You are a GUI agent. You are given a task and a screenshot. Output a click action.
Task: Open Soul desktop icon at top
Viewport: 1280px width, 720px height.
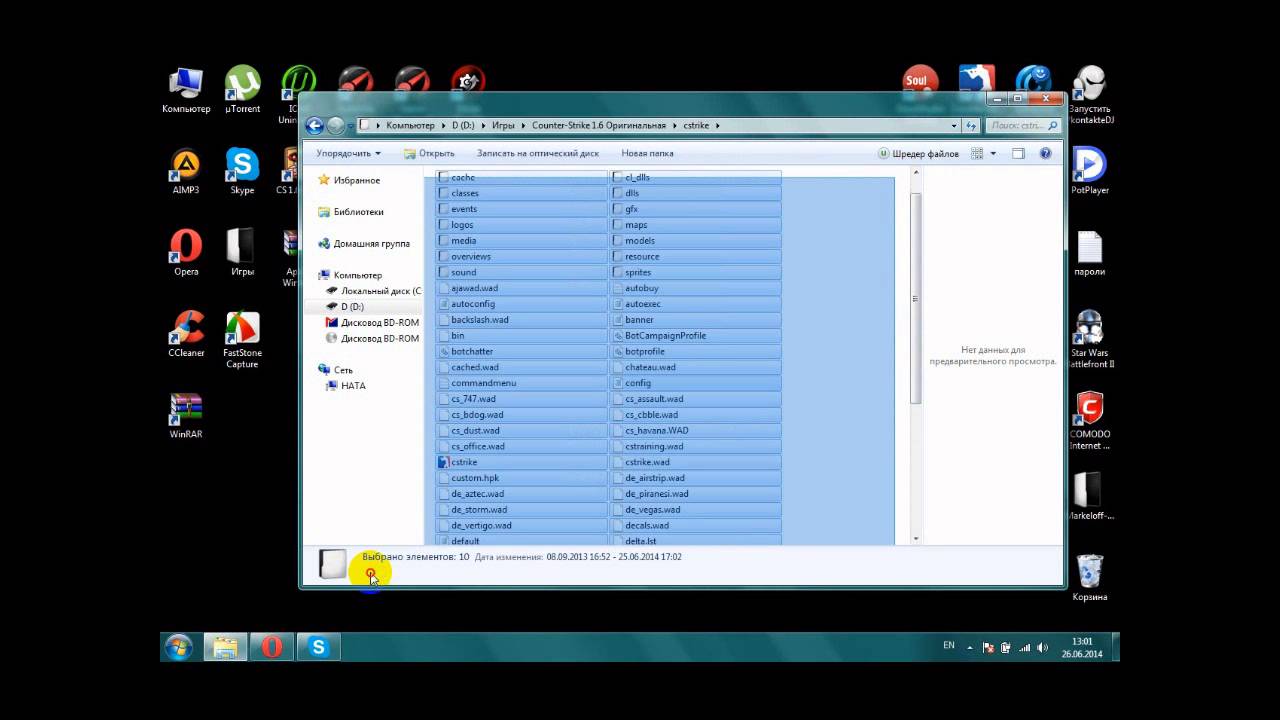point(919,81)
